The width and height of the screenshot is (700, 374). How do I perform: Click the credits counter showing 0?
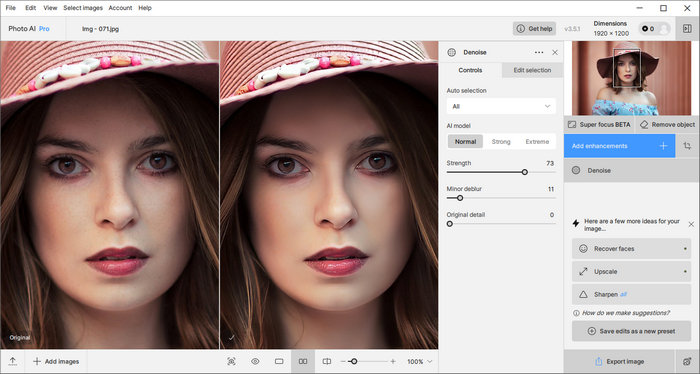648,29
